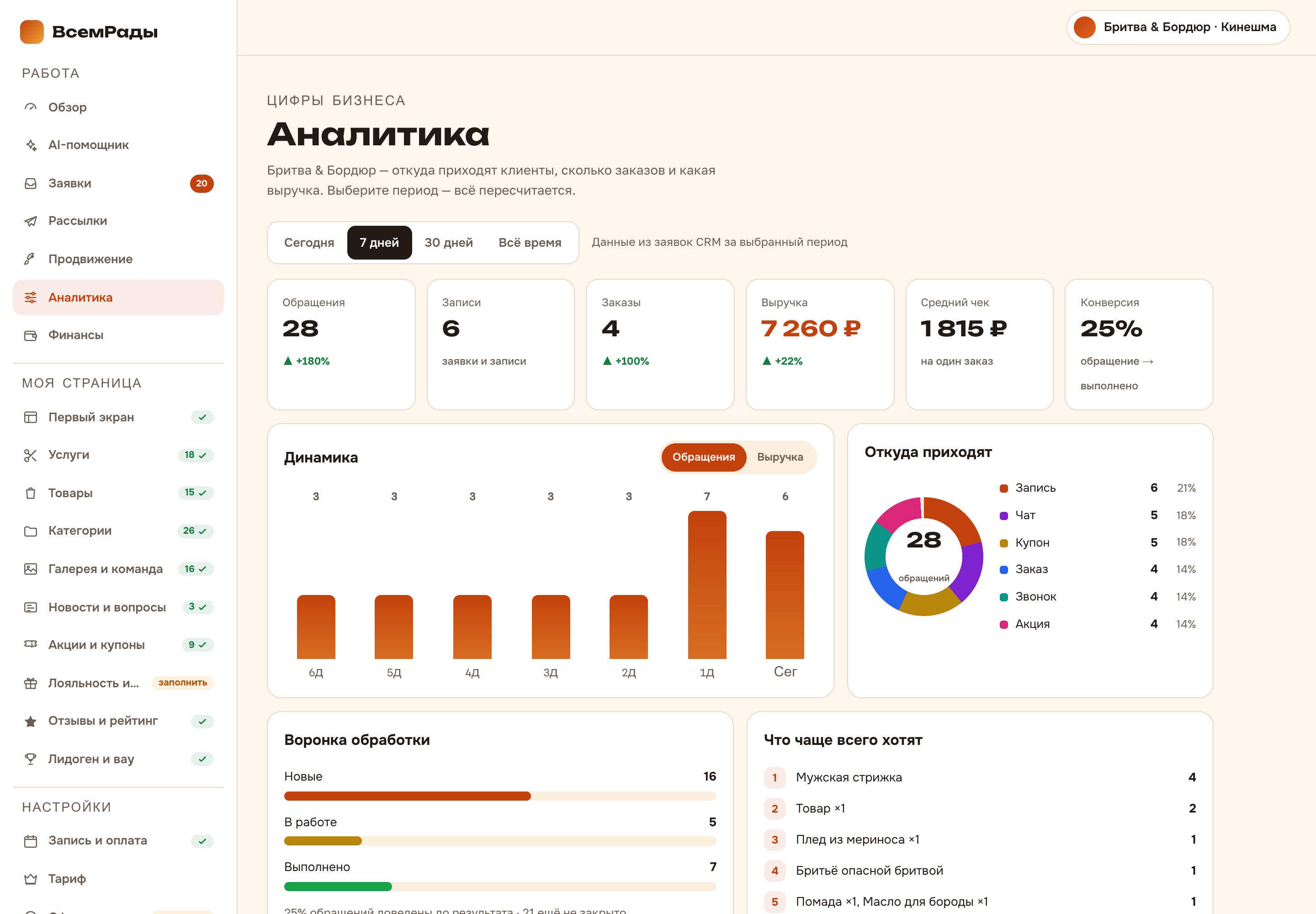Go to Рассылки section
The width and height of the screenshot is (1316, 914).
pos(118,221)
